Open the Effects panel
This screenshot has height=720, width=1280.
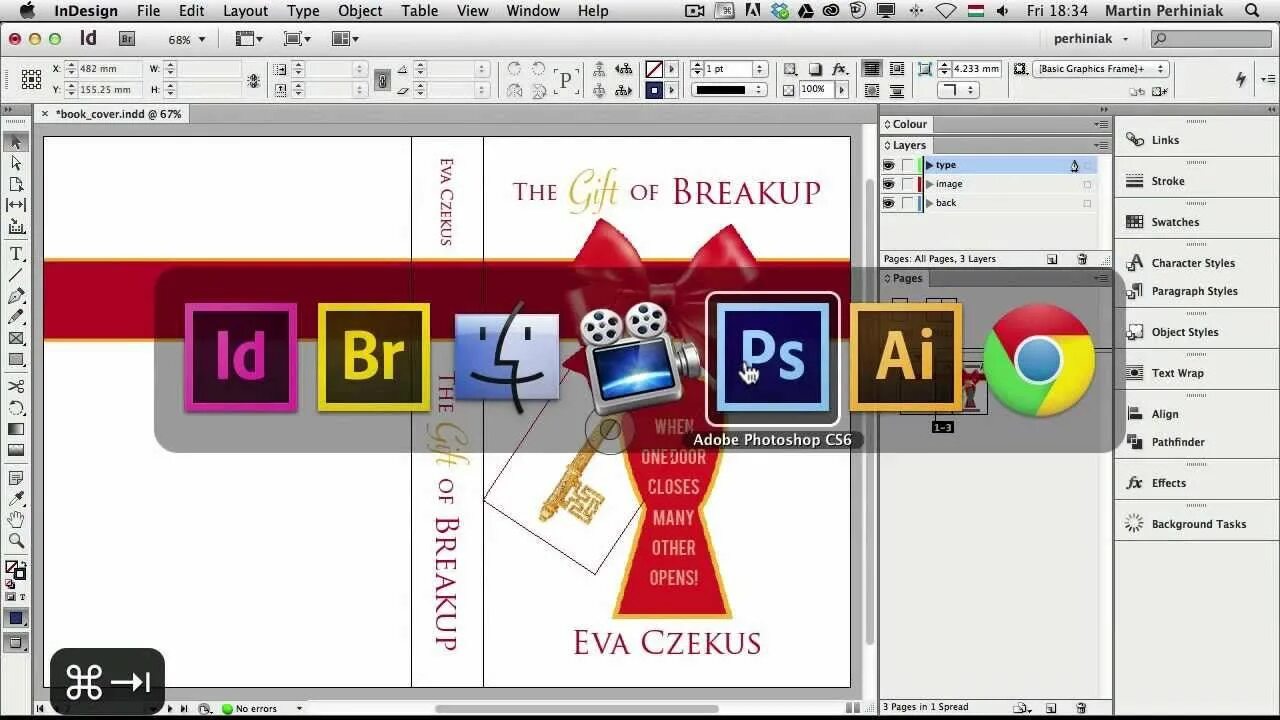(x=1168, y=483)
